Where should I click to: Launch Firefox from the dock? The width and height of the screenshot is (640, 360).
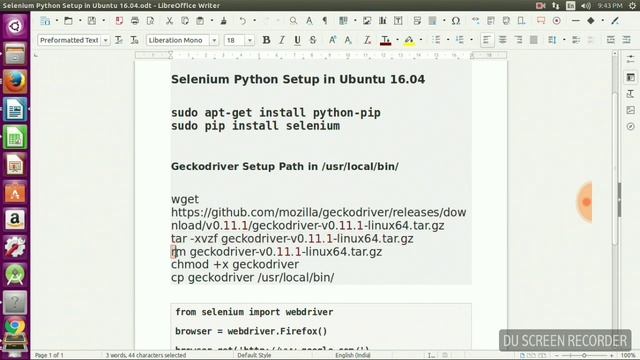click(x=15, y=81)
